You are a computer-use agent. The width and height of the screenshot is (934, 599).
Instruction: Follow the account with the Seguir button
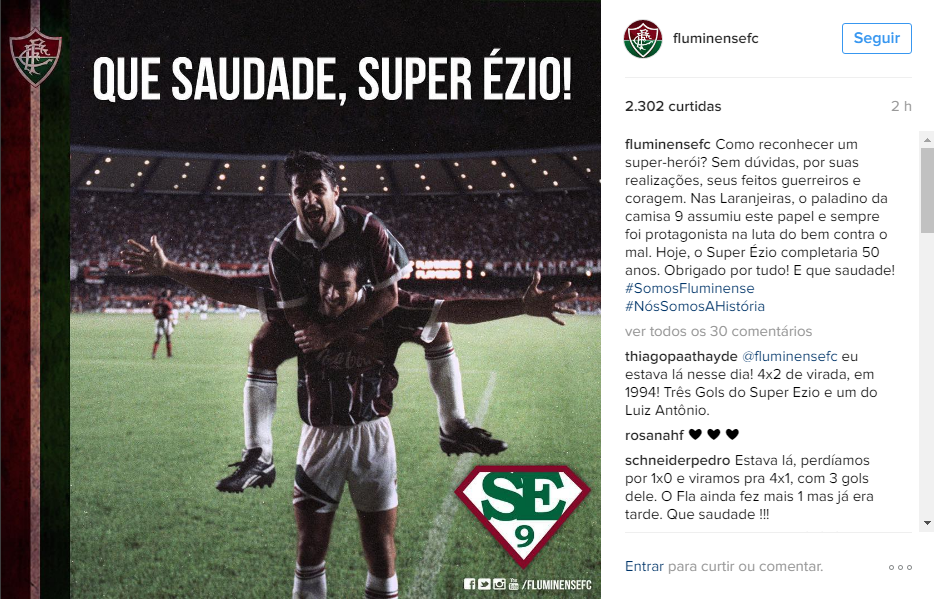[x=877, y=38]
